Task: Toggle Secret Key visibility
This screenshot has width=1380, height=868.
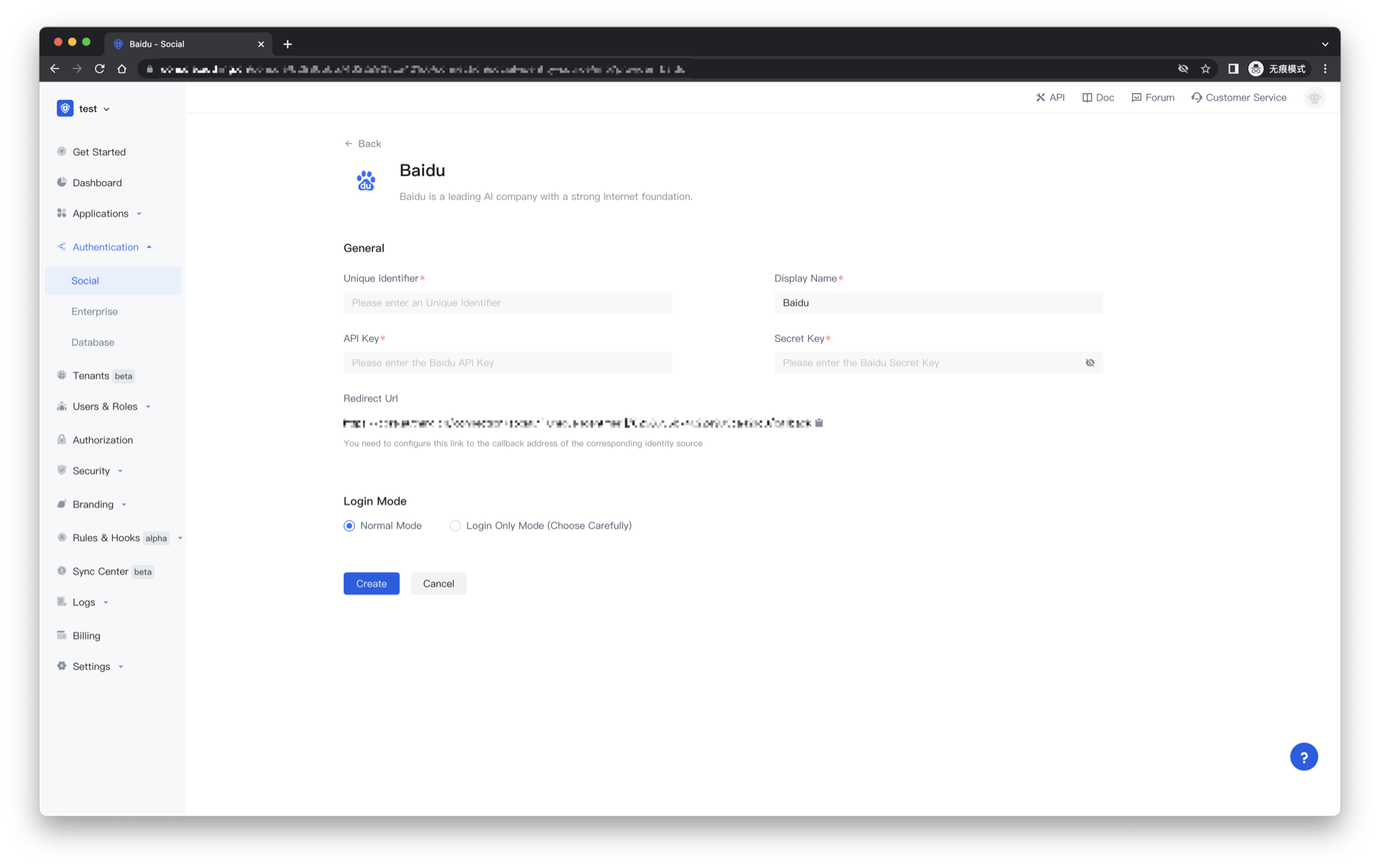Action: point(1090,363)
